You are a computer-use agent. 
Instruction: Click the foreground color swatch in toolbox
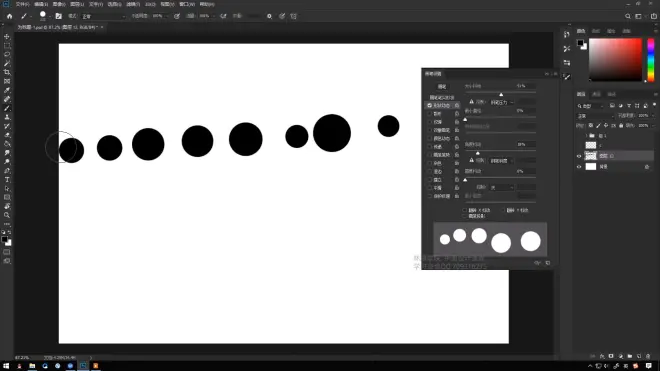point(5,239)
